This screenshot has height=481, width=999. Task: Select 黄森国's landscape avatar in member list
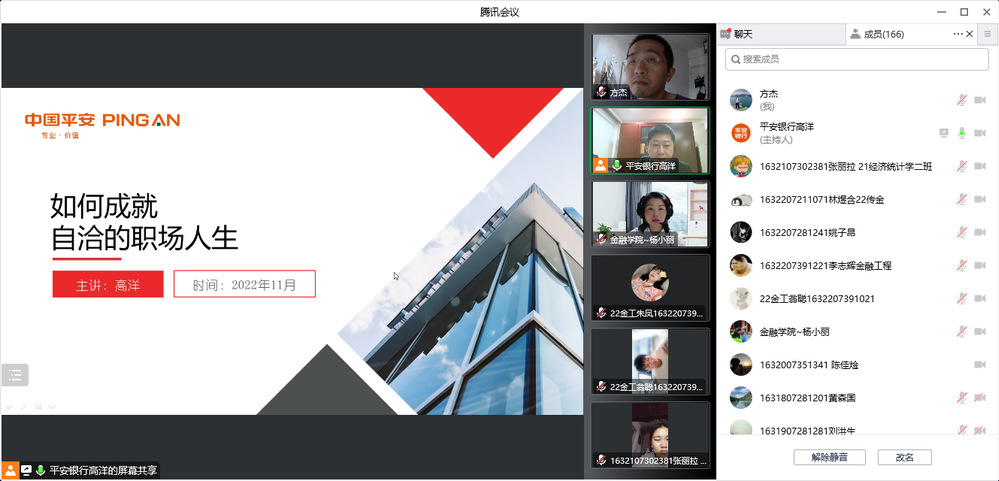coord(741,398)
